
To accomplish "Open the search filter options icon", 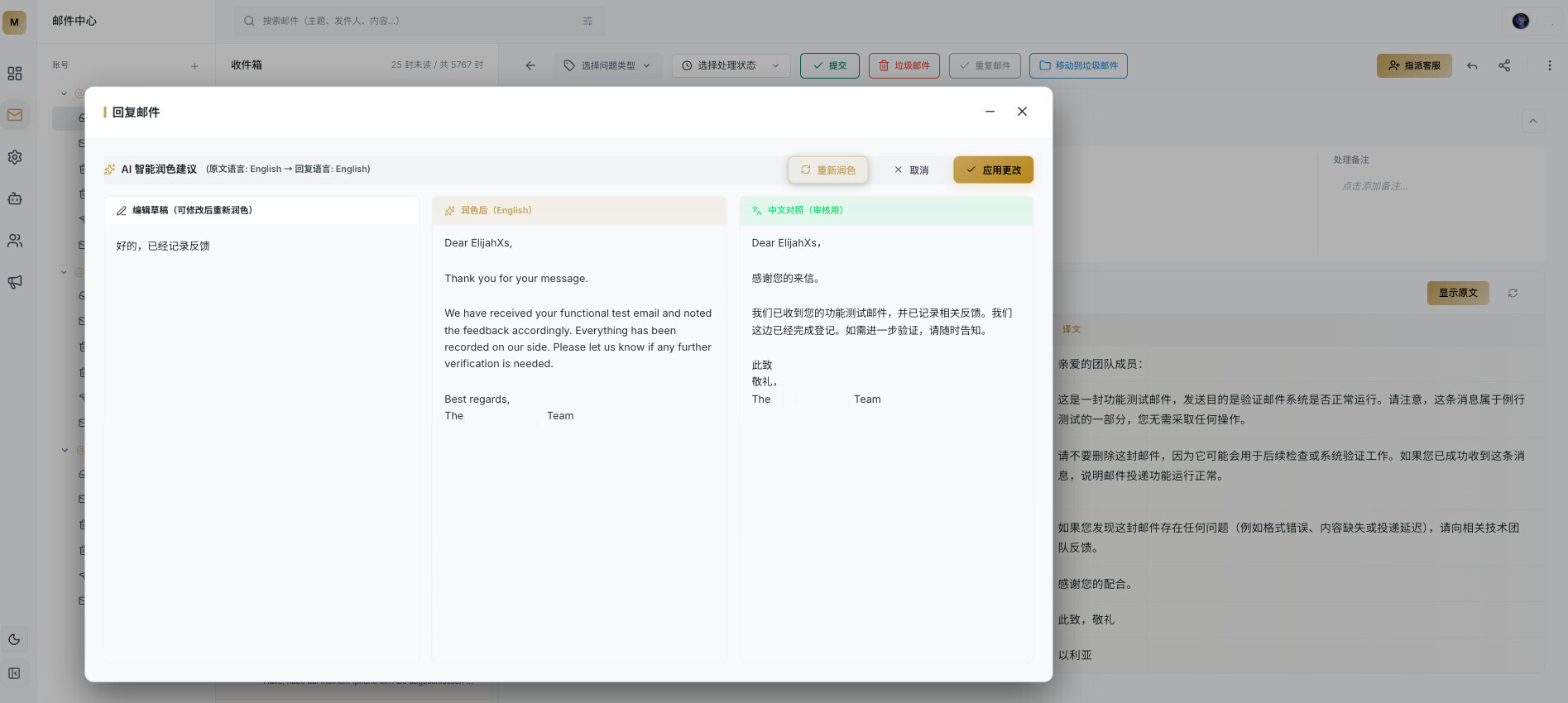I will (587, 21).
